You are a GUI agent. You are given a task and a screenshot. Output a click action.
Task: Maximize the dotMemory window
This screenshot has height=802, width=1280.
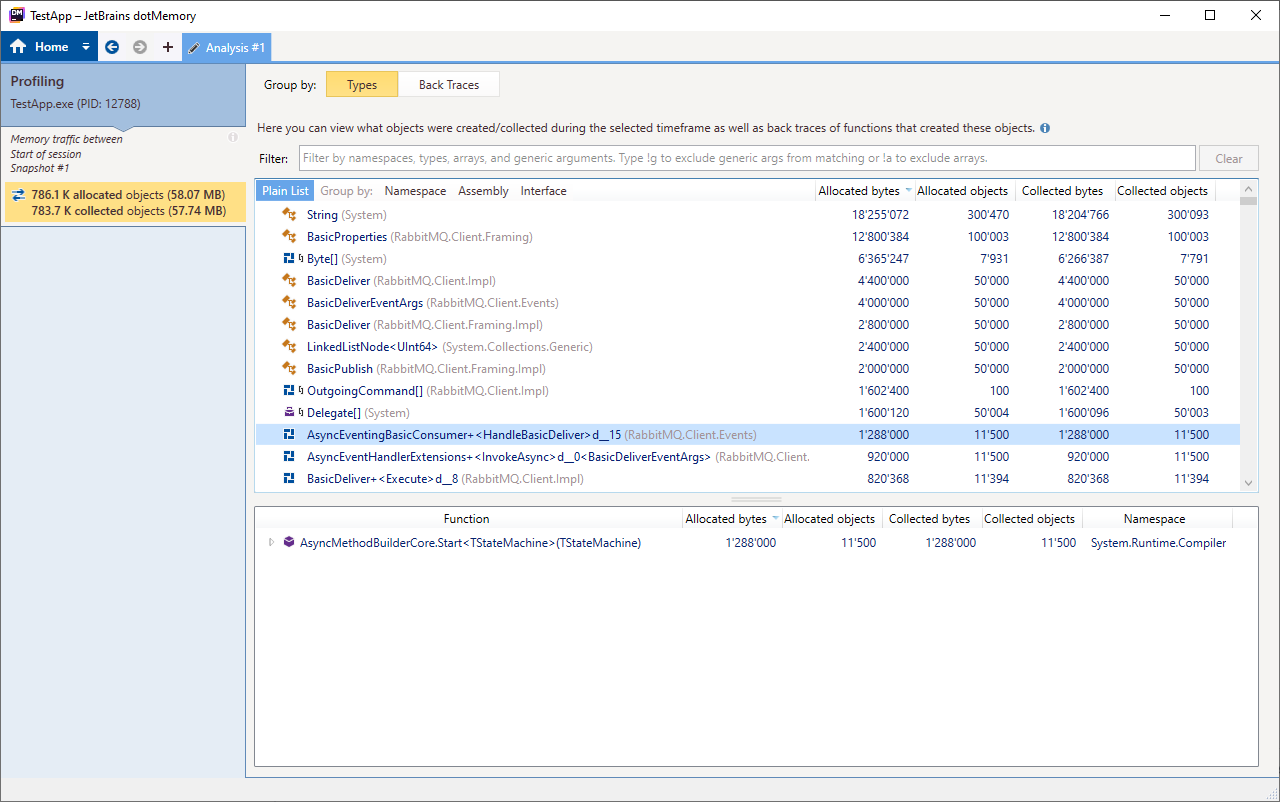pos(1210,15)
